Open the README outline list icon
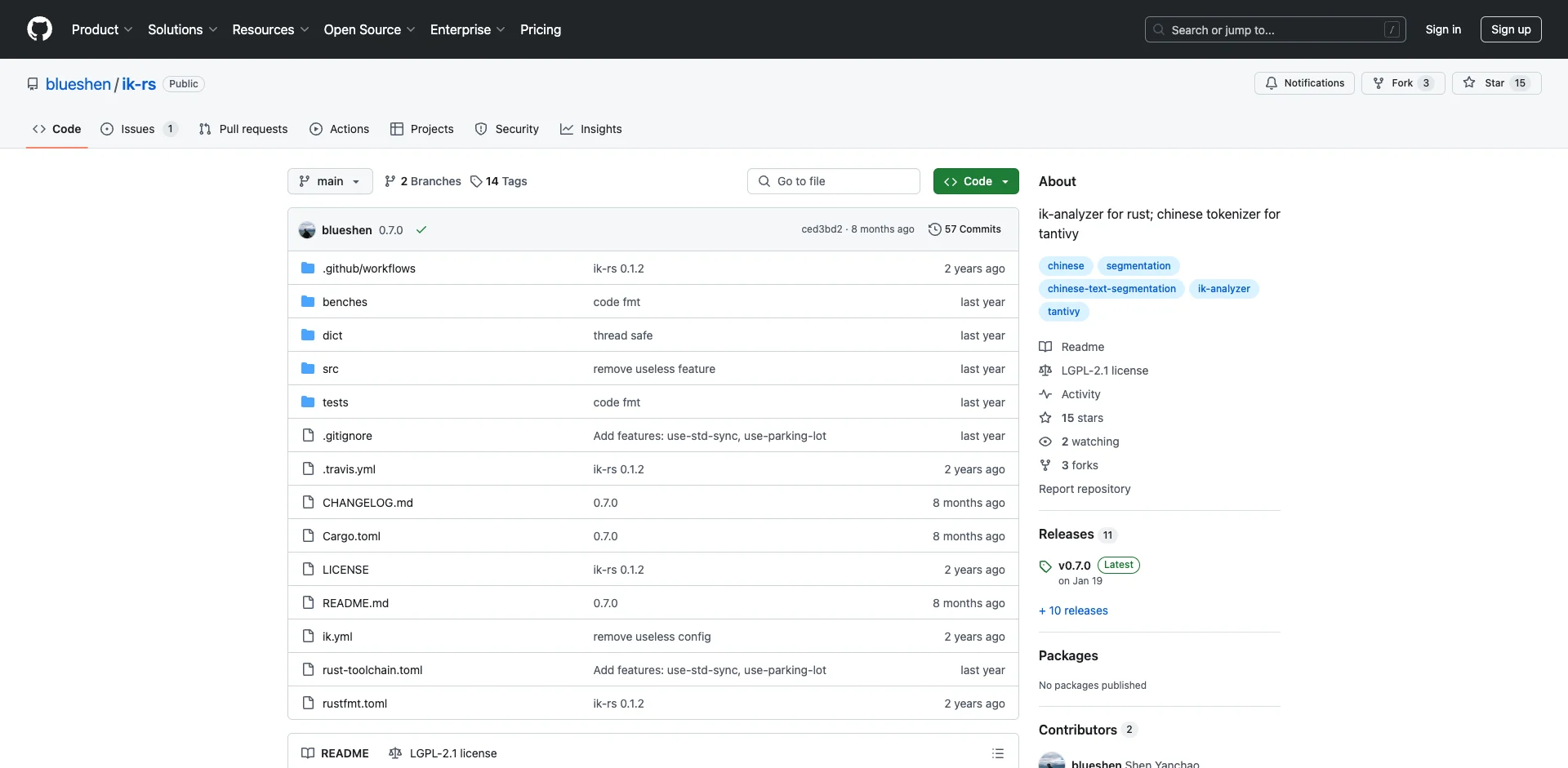The image size is (1568, 768). click(x=997, y=753)
